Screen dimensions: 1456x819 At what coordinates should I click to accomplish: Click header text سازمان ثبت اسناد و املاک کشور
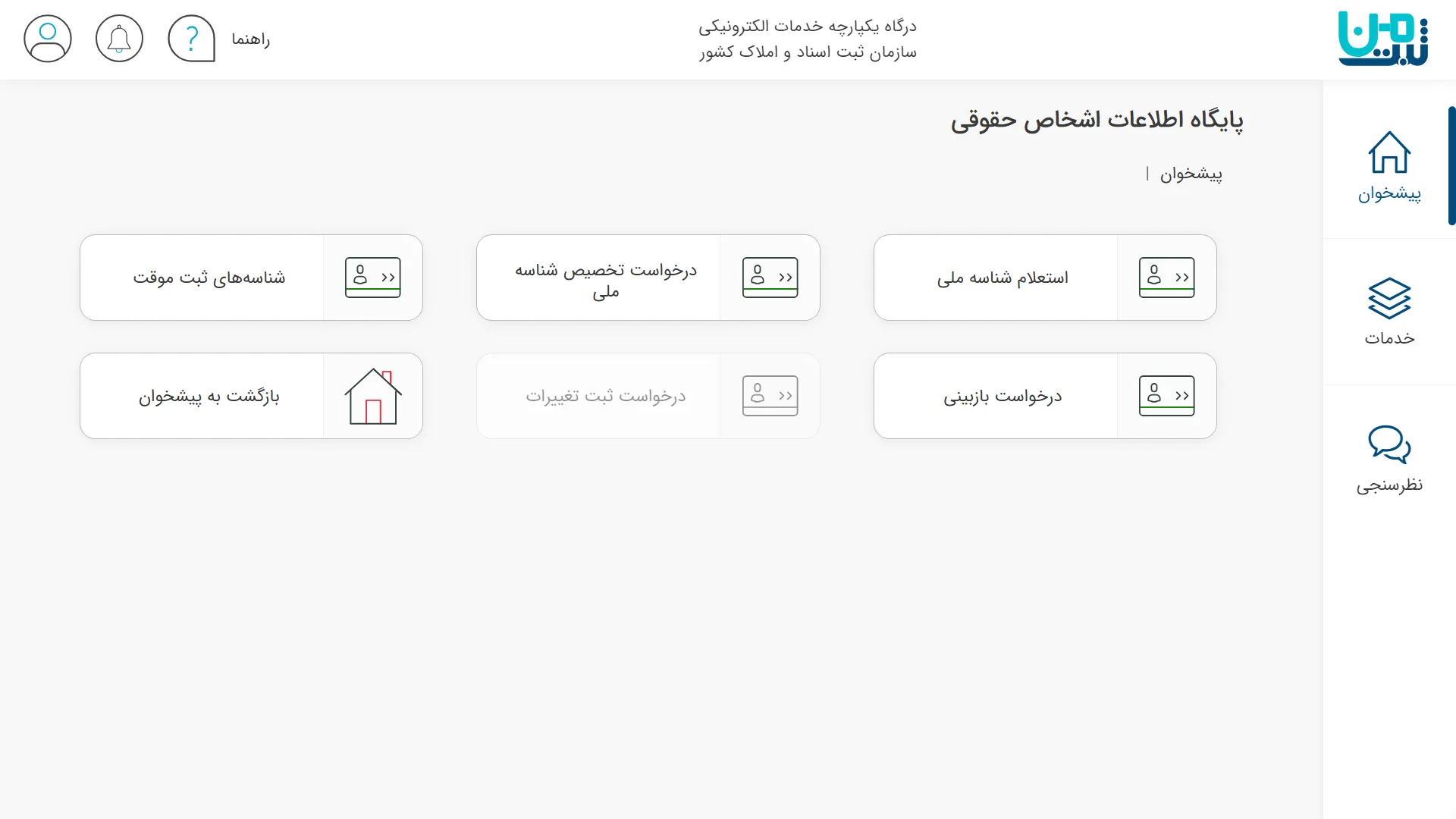pyautogui.click(x=808, y=52)
